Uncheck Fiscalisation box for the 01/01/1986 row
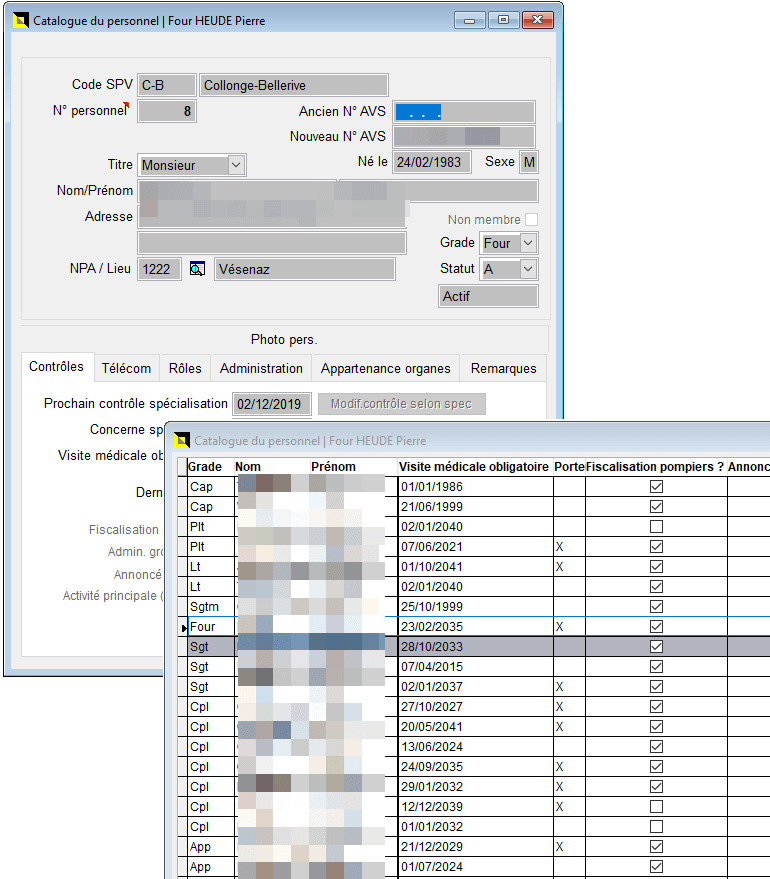The image size is (770, 879). coord(656,487)
